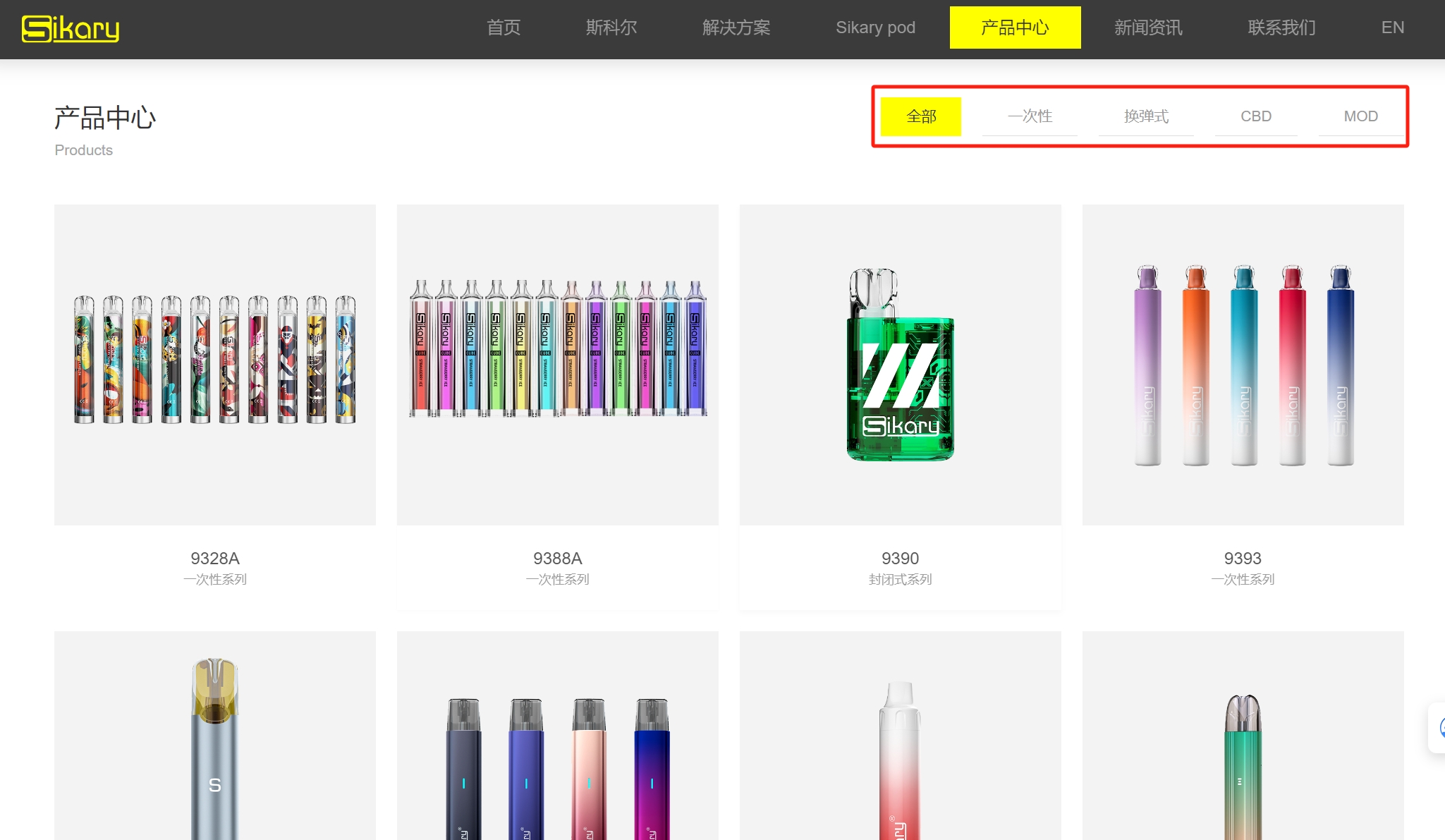The width and height of the screenshot is (1445, 840).
Task: Open the pink-white gradient device image
Action: 901,736
